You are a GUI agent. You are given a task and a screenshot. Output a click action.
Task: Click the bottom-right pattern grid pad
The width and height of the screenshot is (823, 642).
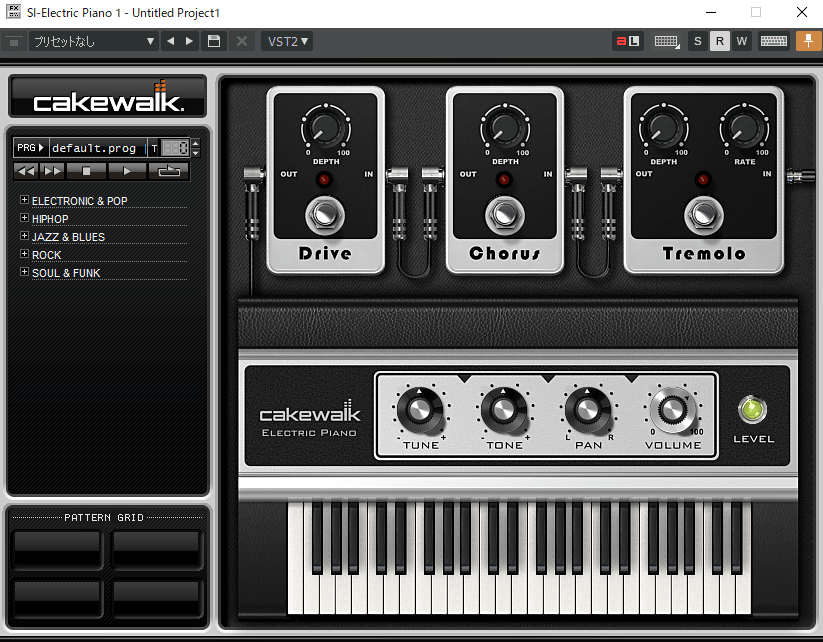point(156,598)
